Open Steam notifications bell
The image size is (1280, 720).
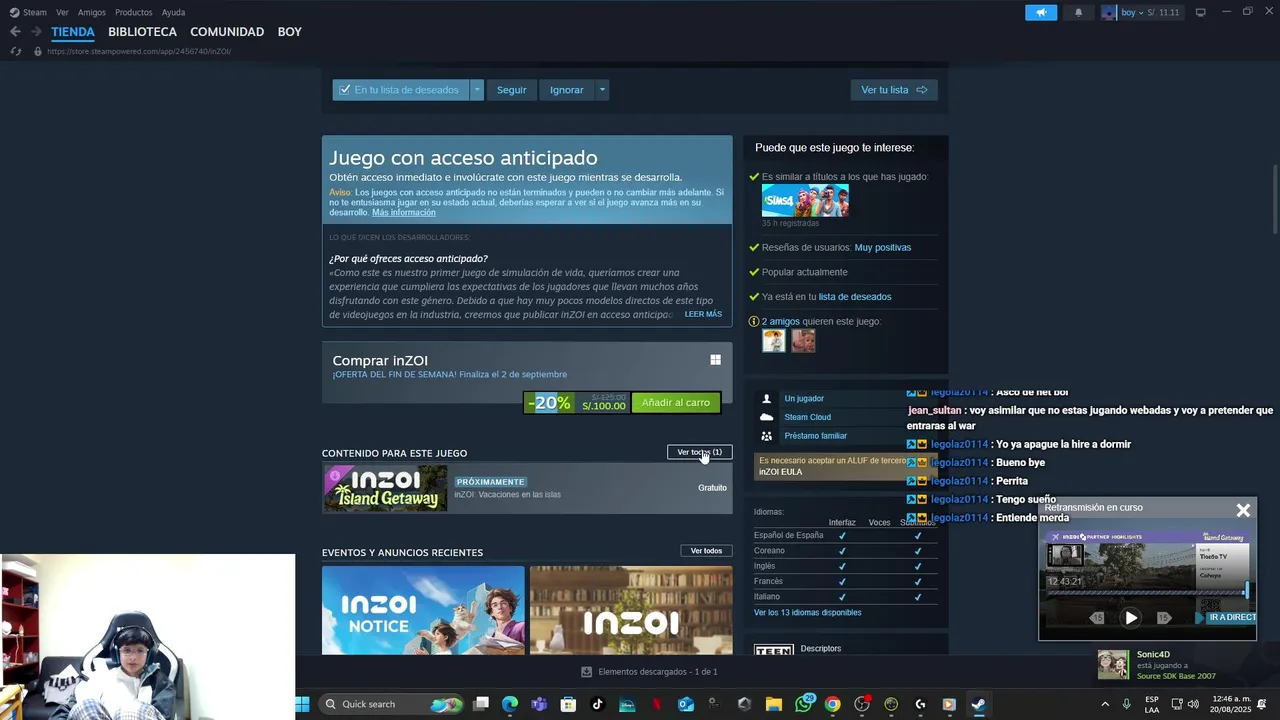pos(1078,13)
